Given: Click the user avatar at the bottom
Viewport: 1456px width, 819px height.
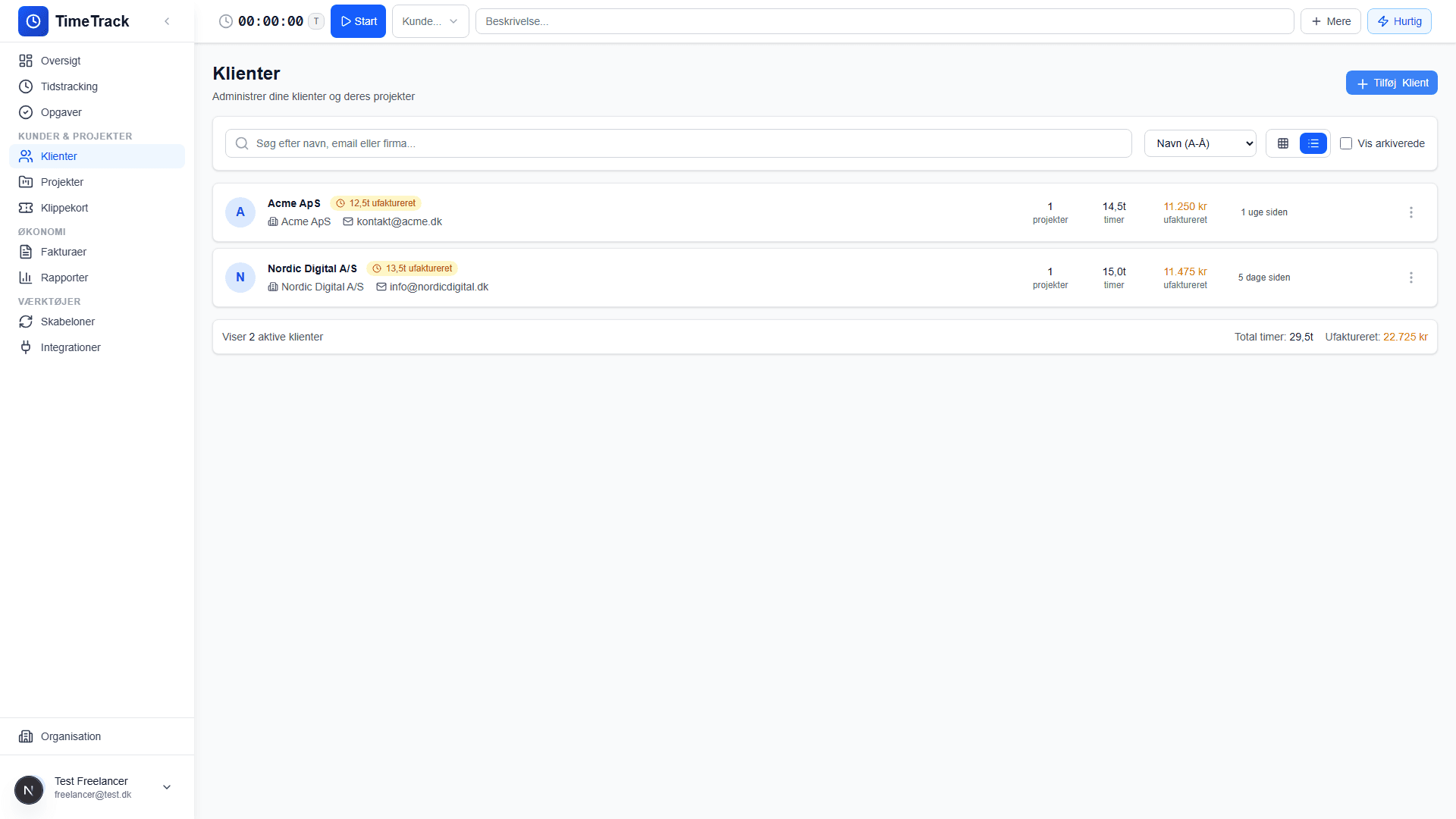Looking at the screenshot, I should tap(29, 790).
